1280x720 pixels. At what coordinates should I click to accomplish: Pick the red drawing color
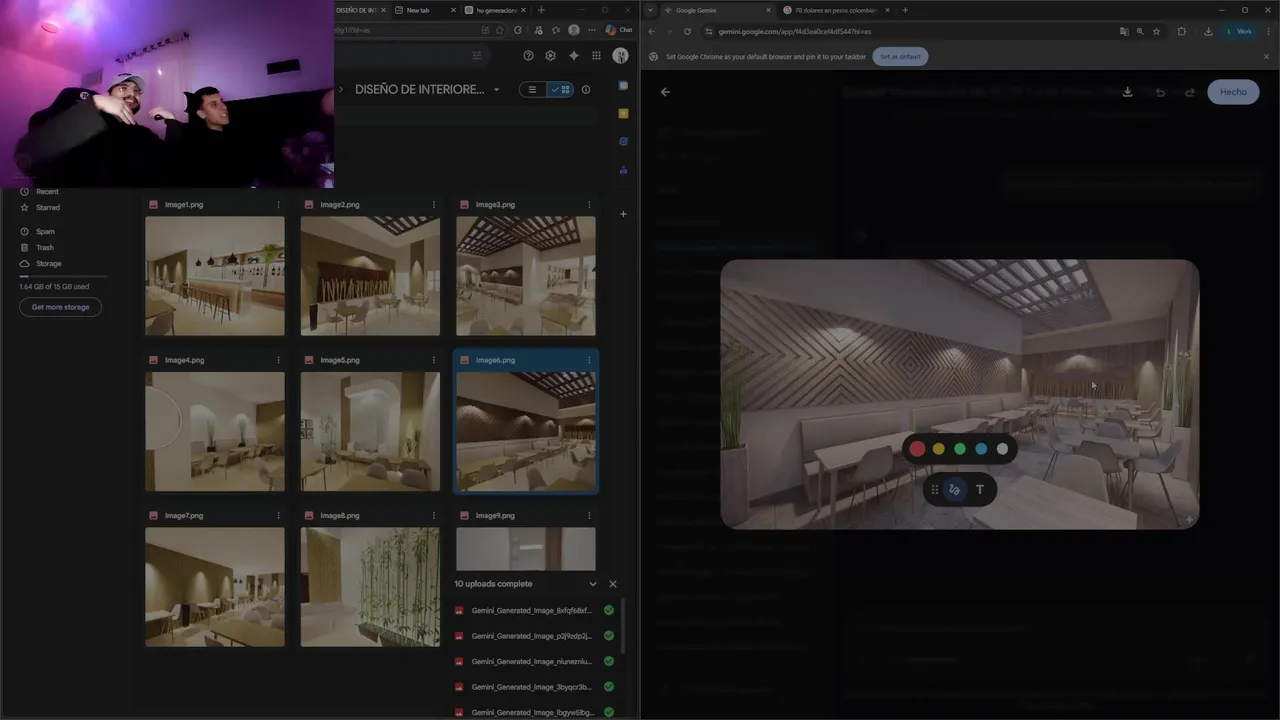pyautogui.click(x=917, y=449)
